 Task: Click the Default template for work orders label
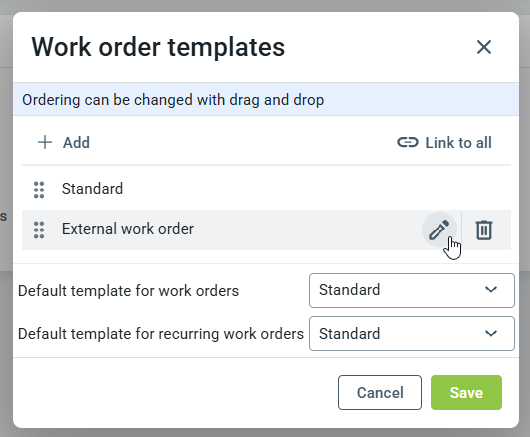[128, 291]
